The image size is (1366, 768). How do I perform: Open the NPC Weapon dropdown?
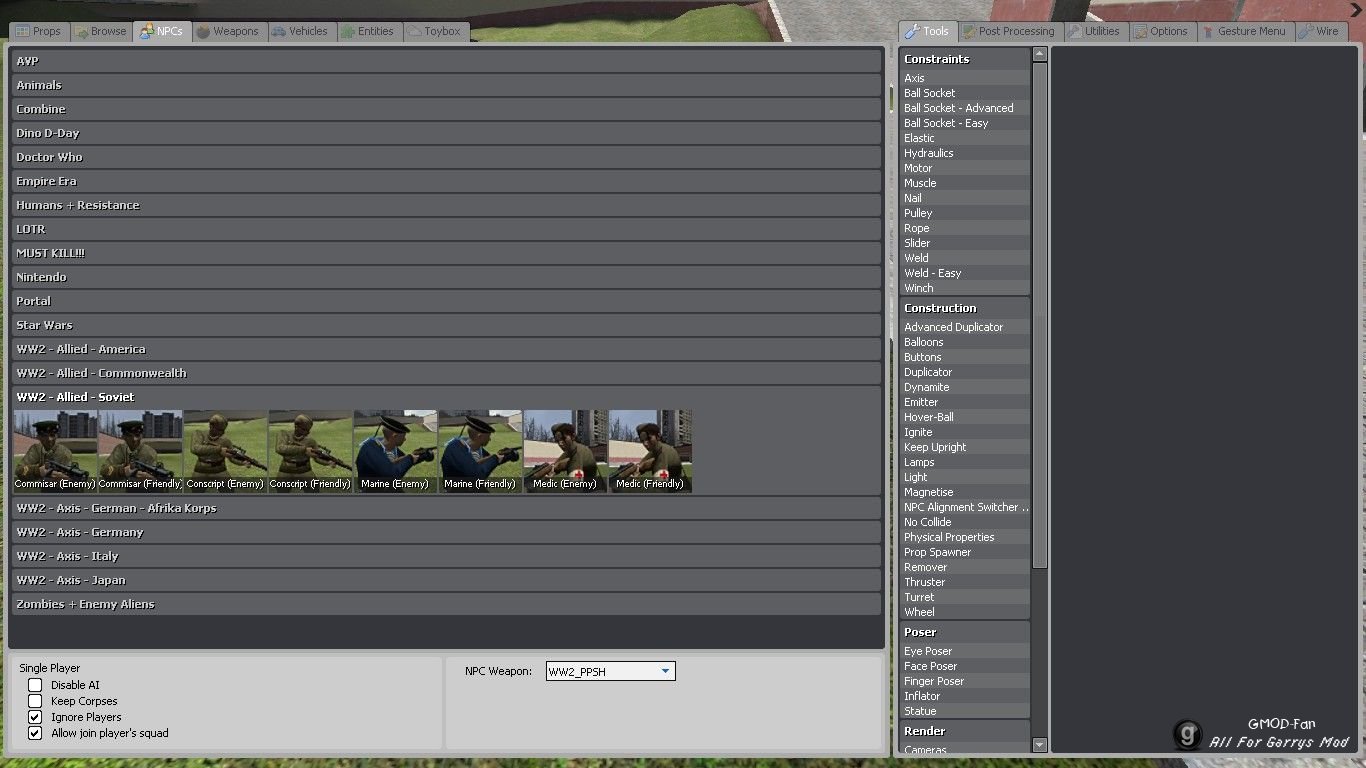[x=610, y=672]
